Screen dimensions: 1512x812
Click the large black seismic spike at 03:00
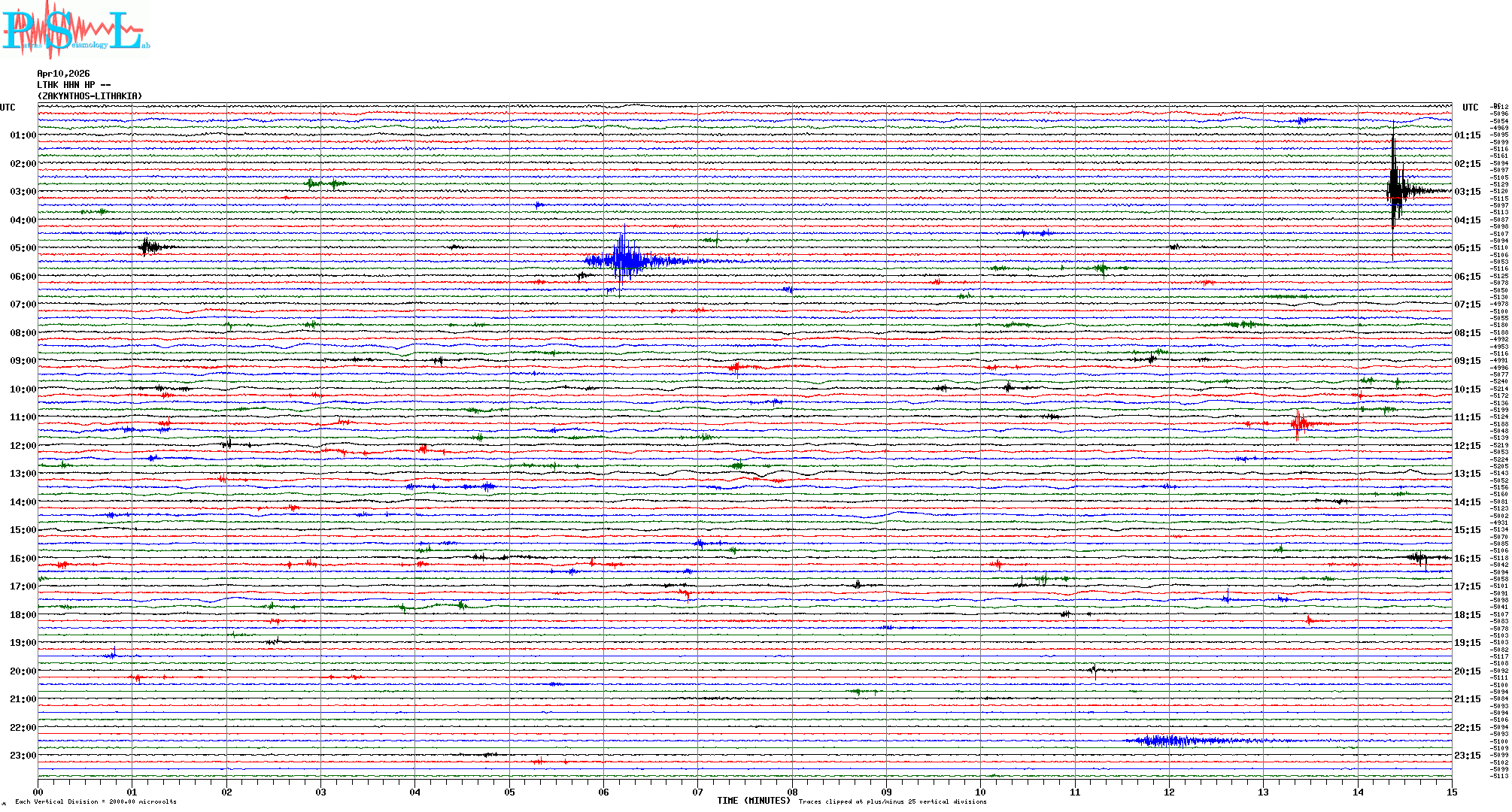(x=1395, y=191)
